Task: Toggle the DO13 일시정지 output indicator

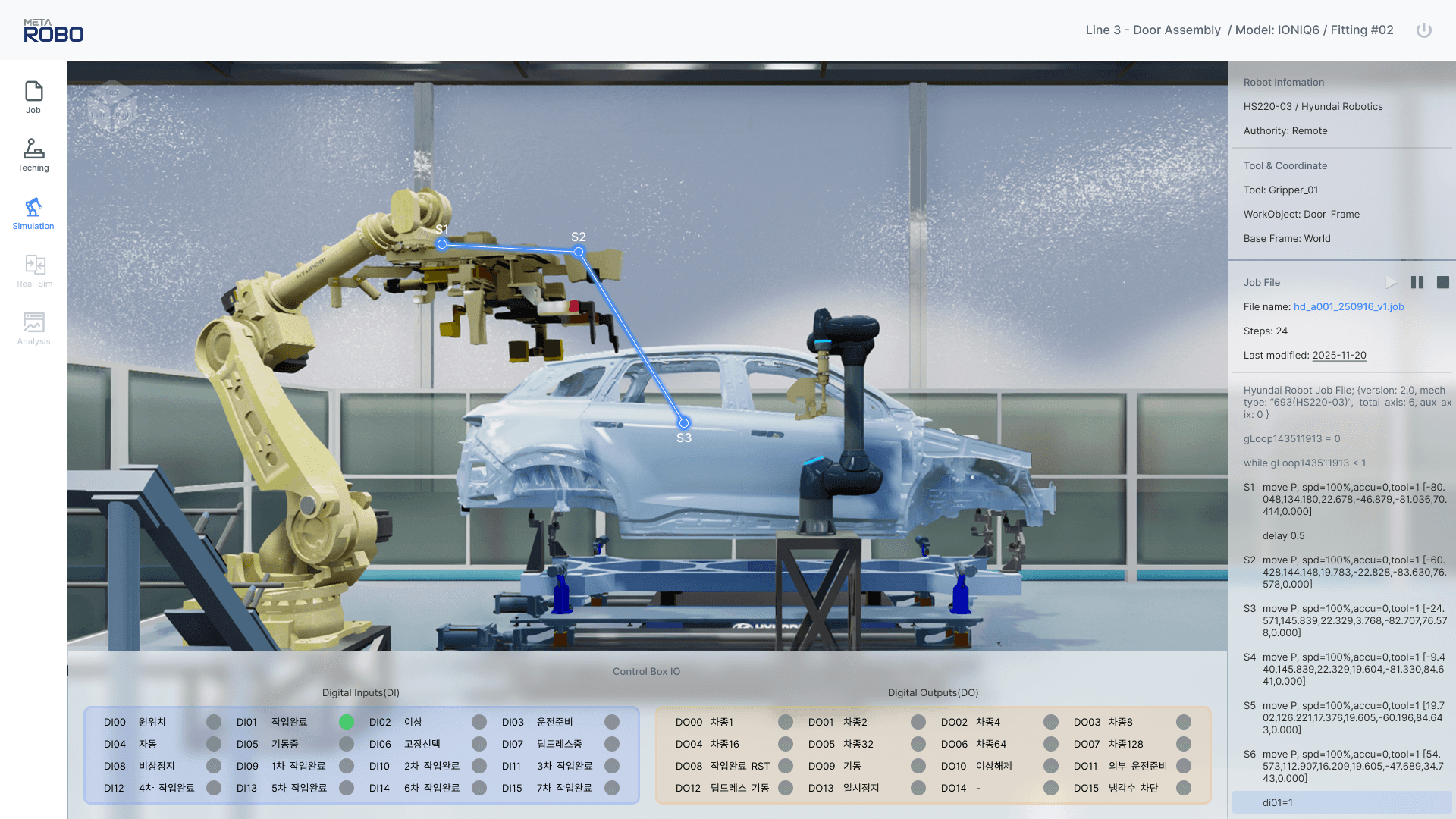Action: [x=918, y=788]
